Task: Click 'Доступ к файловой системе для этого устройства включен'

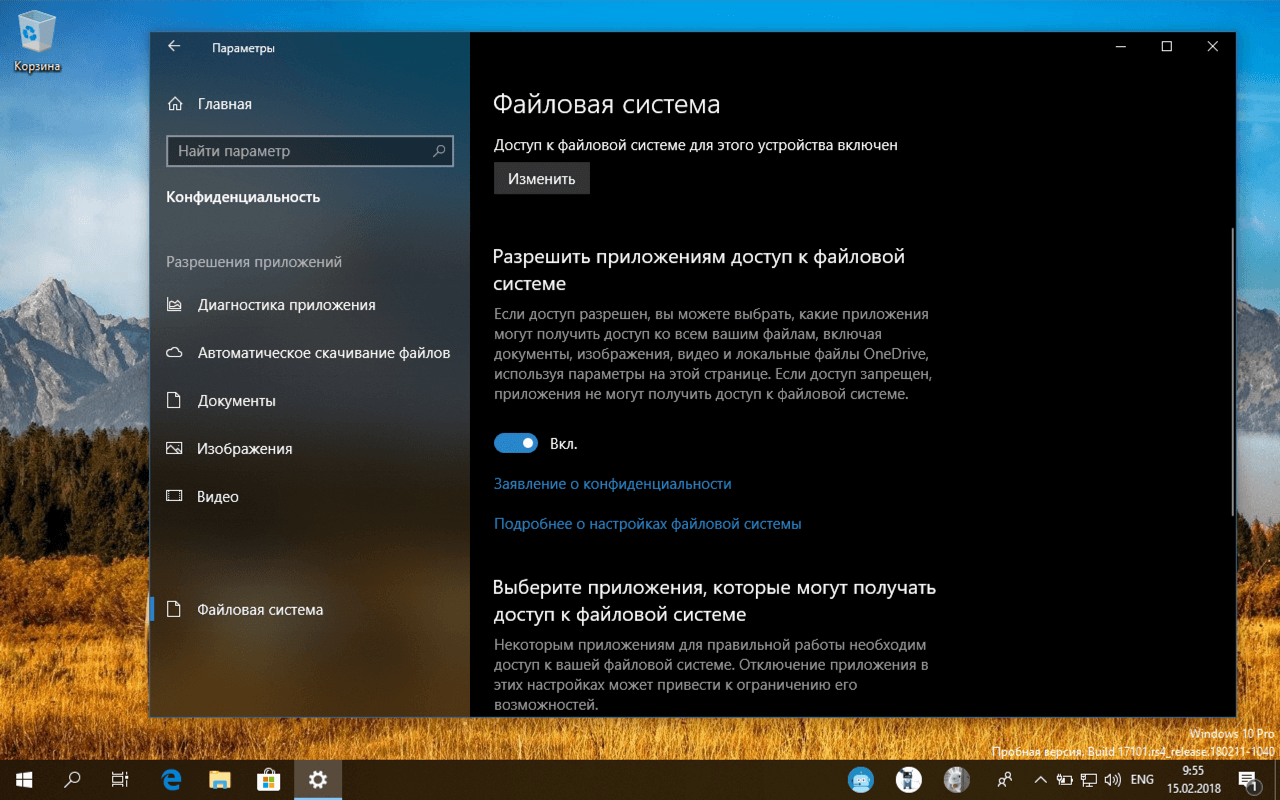Action: tap(696, 145)
